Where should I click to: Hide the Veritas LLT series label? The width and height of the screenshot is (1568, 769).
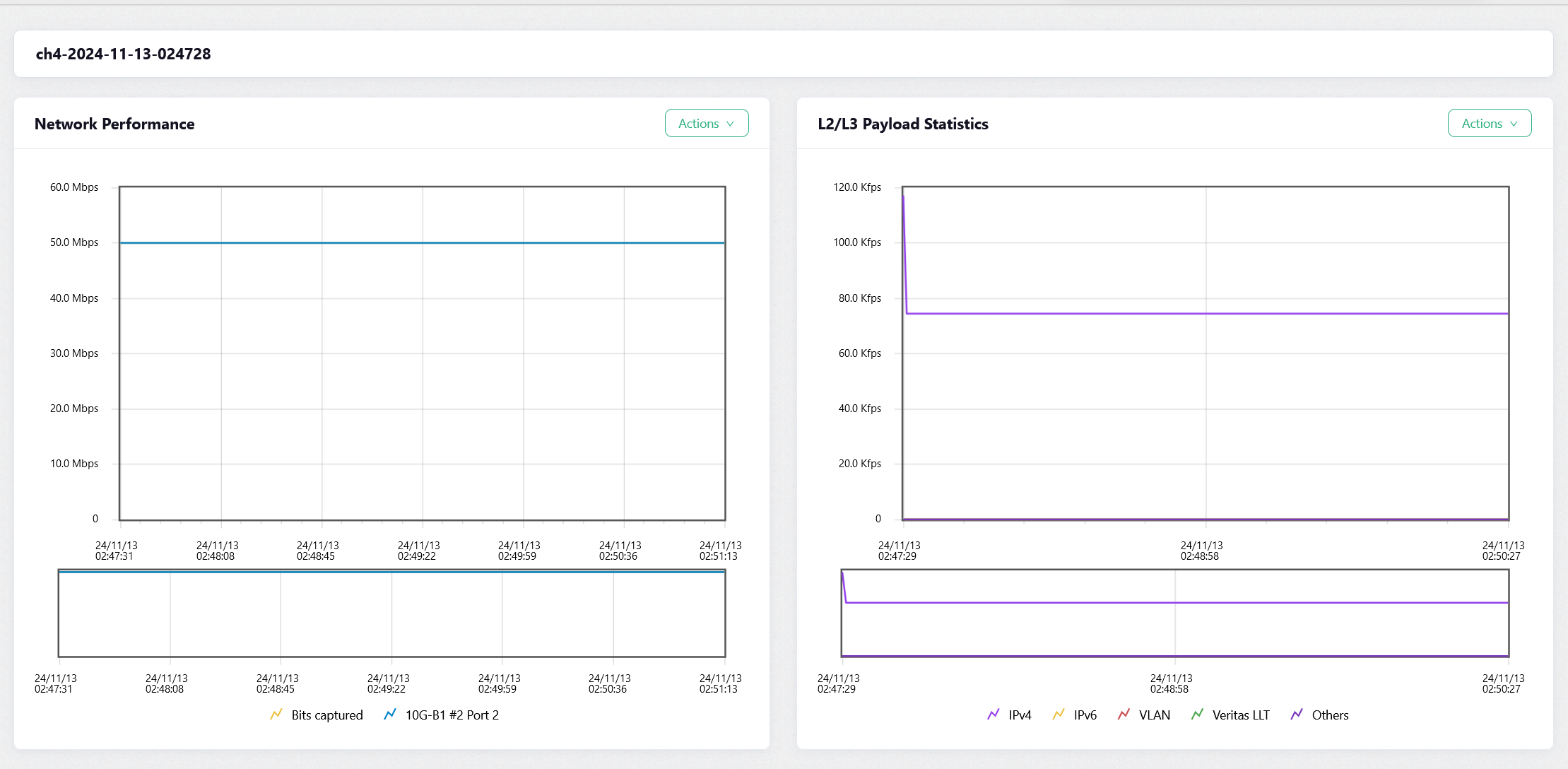tap(1241, 715)
